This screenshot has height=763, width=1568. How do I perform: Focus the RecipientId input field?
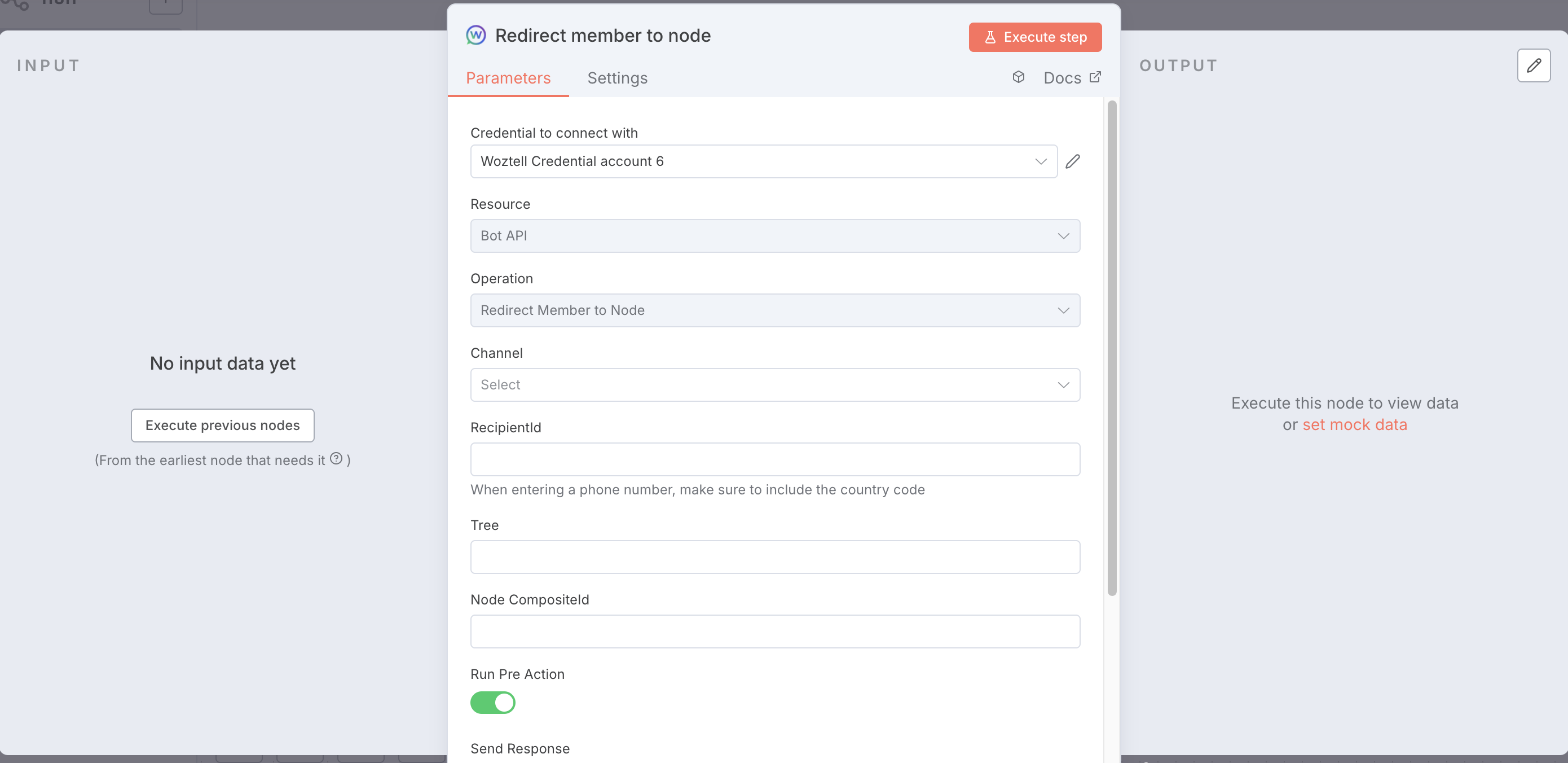774,459
